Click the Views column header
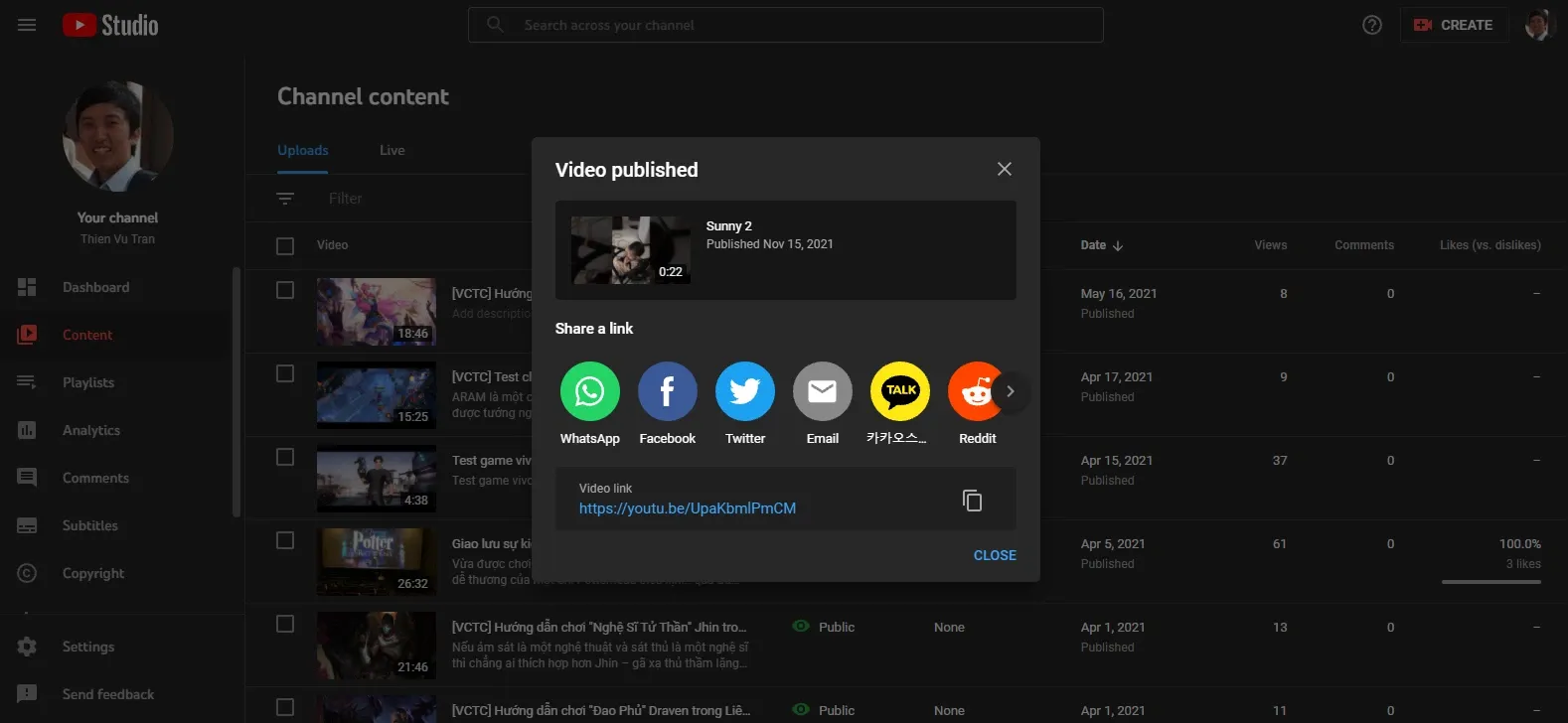This screenshot has height=723, width=1568. tap(1271, 245)
